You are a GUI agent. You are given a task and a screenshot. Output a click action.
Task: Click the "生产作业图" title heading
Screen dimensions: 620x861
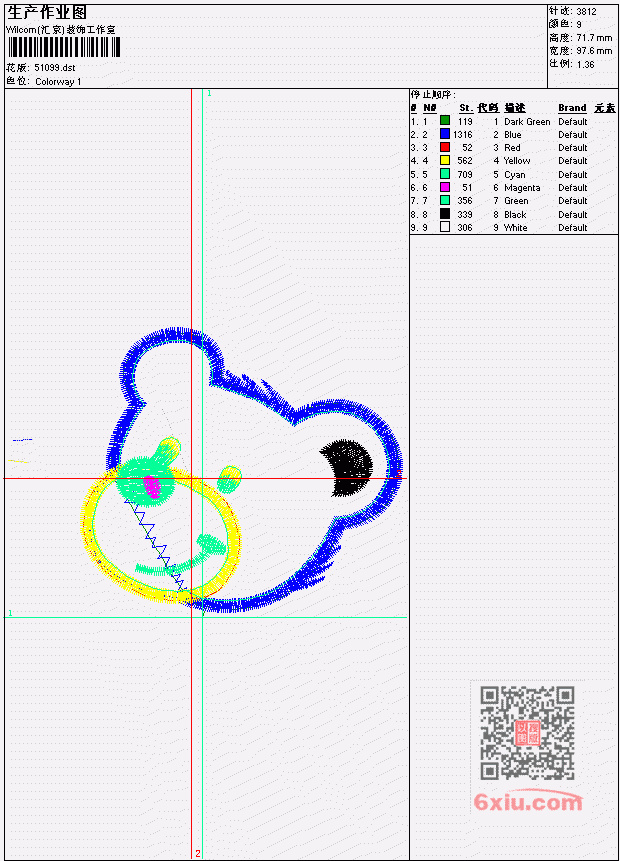coord(47,13)
